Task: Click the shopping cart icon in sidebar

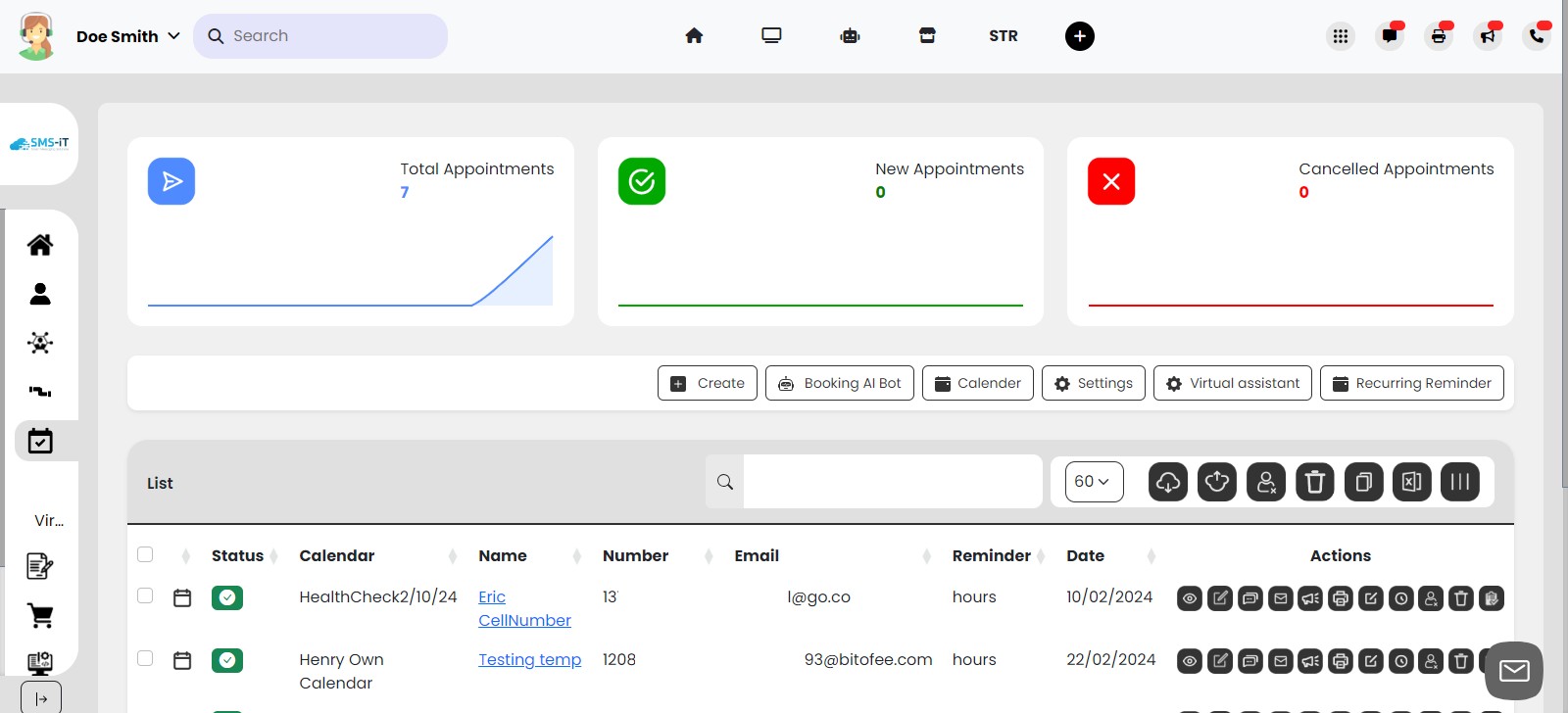Action: pyautogui.click(x=40, y=616)
